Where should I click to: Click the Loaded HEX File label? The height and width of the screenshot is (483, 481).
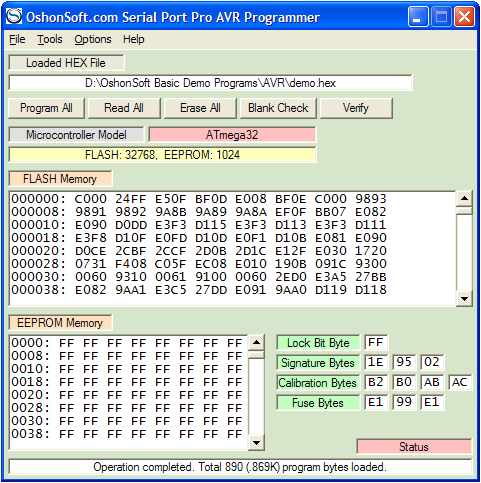click(x=66, y=63)
